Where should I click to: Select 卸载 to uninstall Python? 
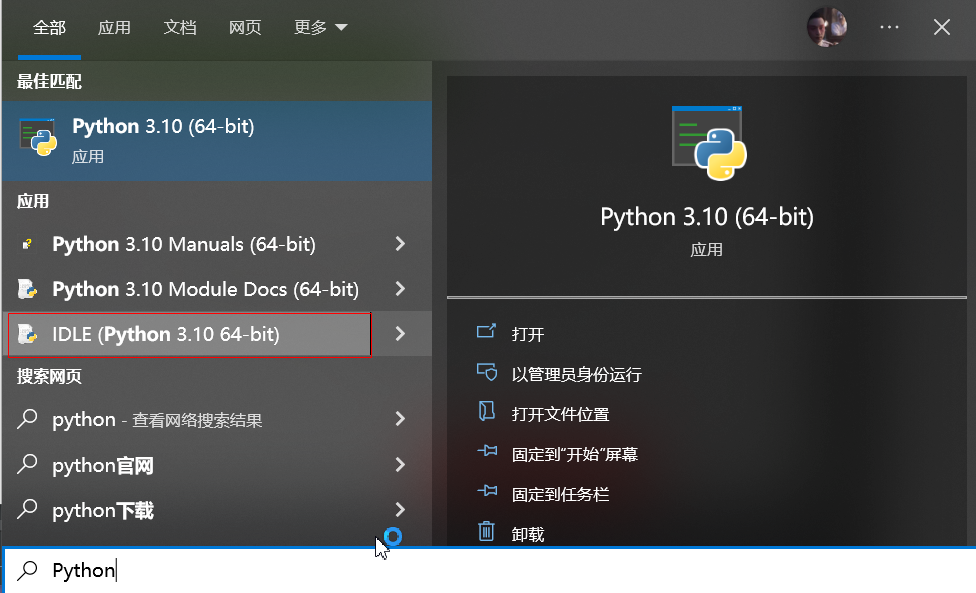click(x=527, y=535)
